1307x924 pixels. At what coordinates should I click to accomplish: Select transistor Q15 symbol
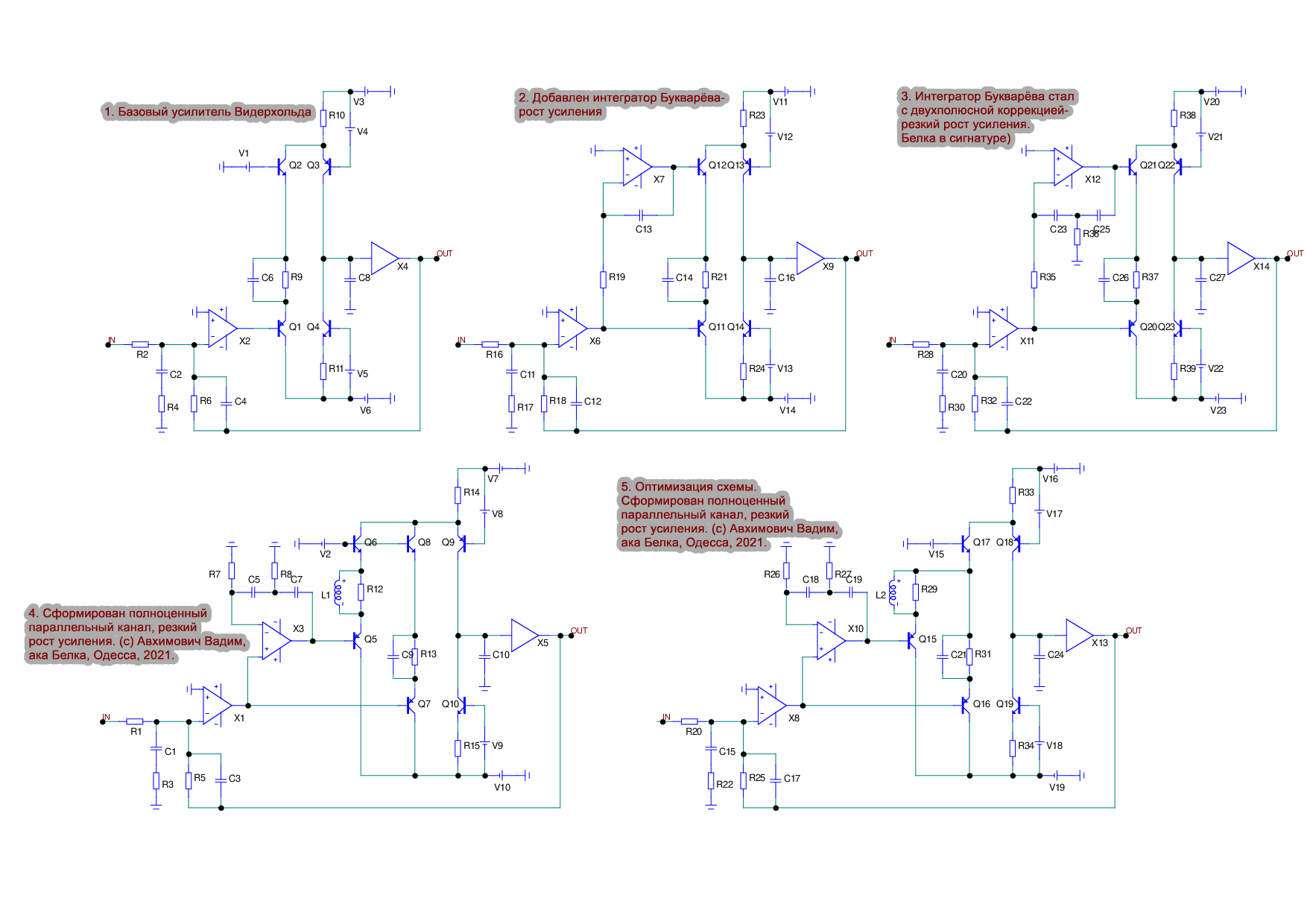point(912,641)
